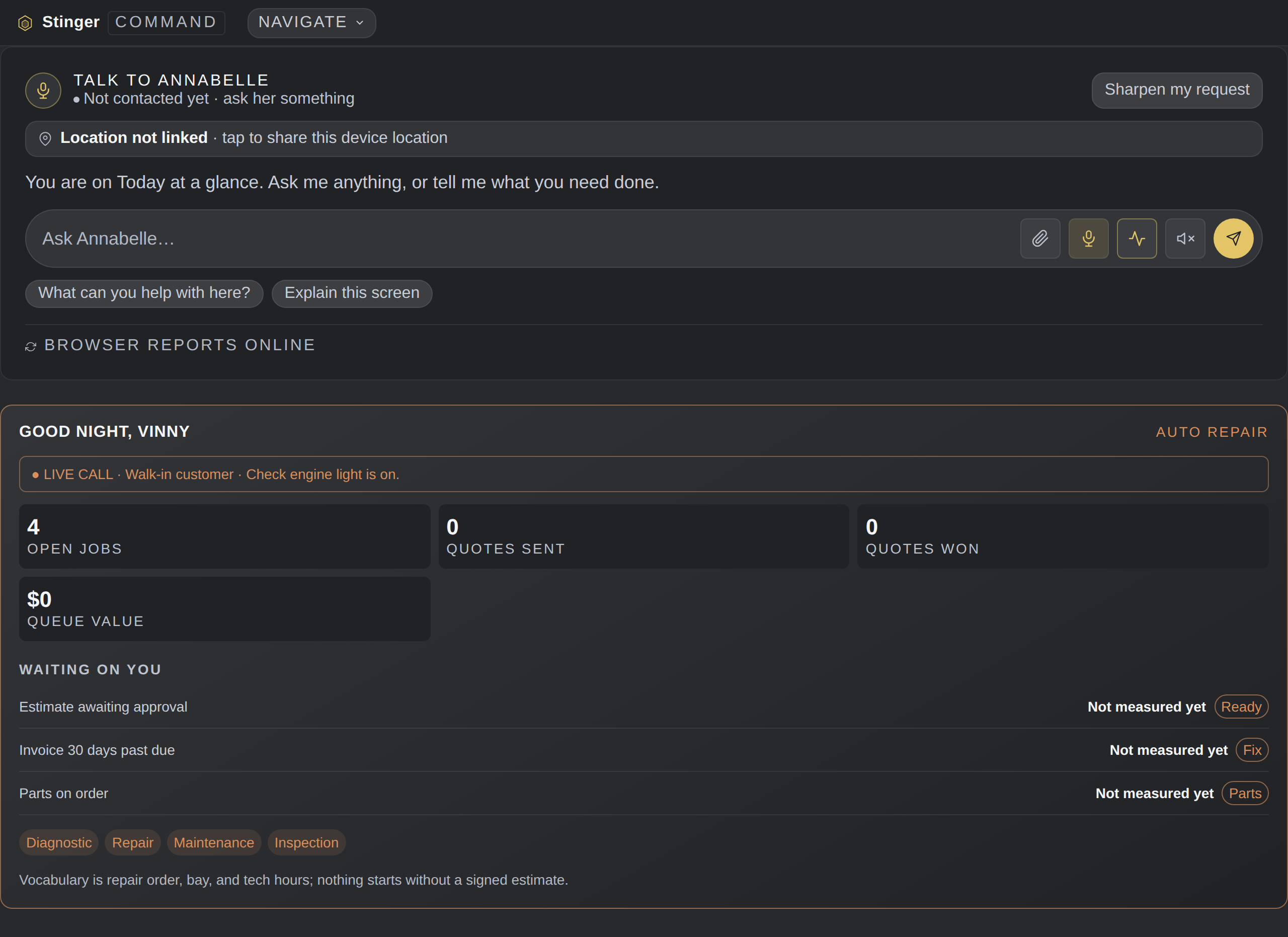Click the refresh icon beside Browser Reports Online

(x=31, y=346)
